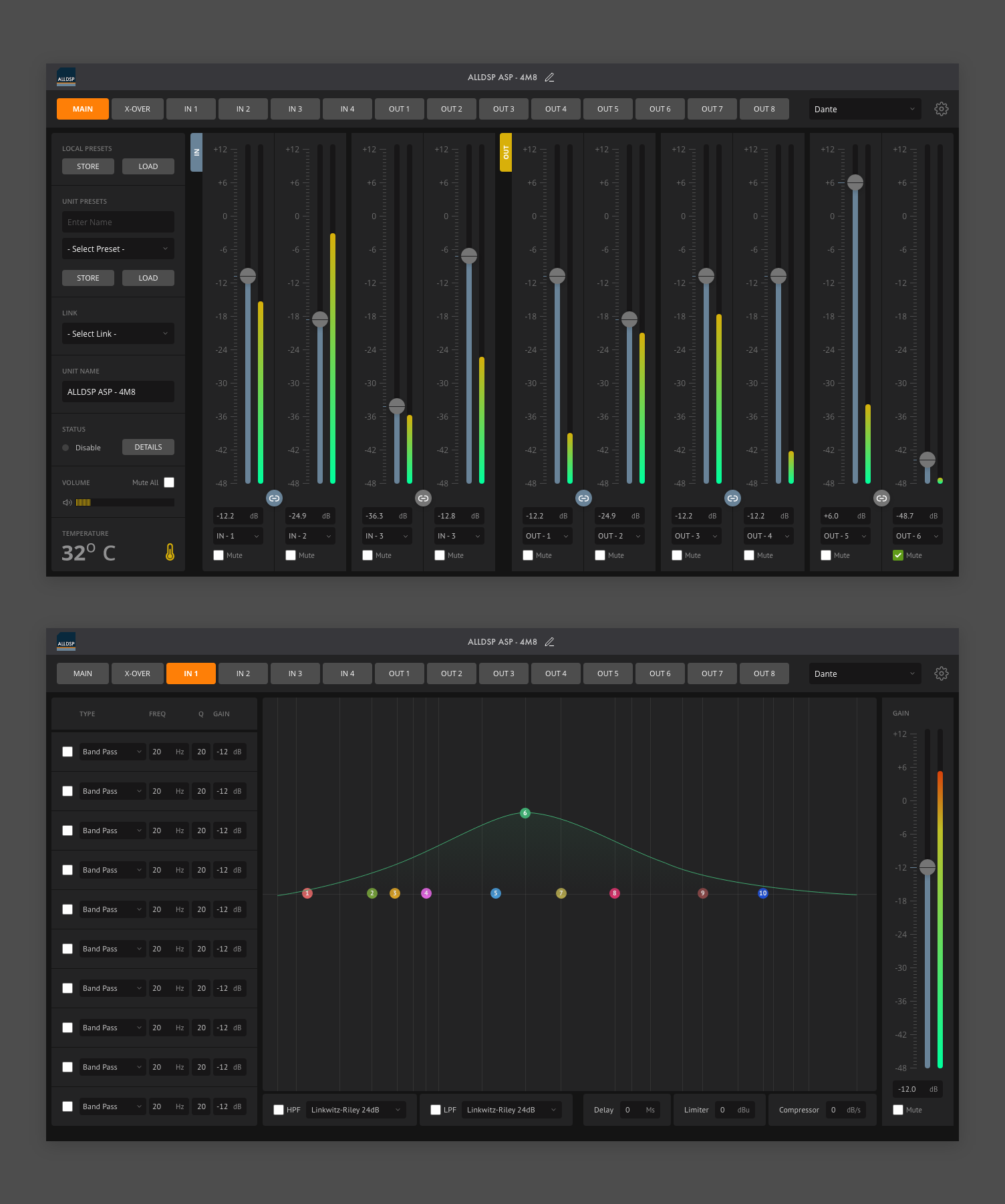Click the link icon between OUT-3 and OUT-4
The width and height of the screenshot is (1005, 1204).
point(732,498)
